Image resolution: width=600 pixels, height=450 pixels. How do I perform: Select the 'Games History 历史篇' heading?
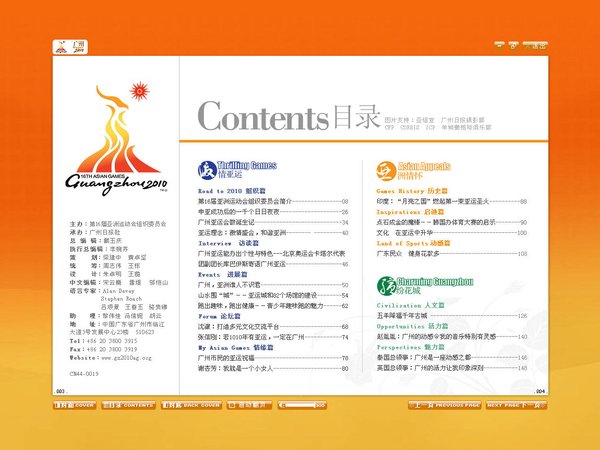(412, 191)
